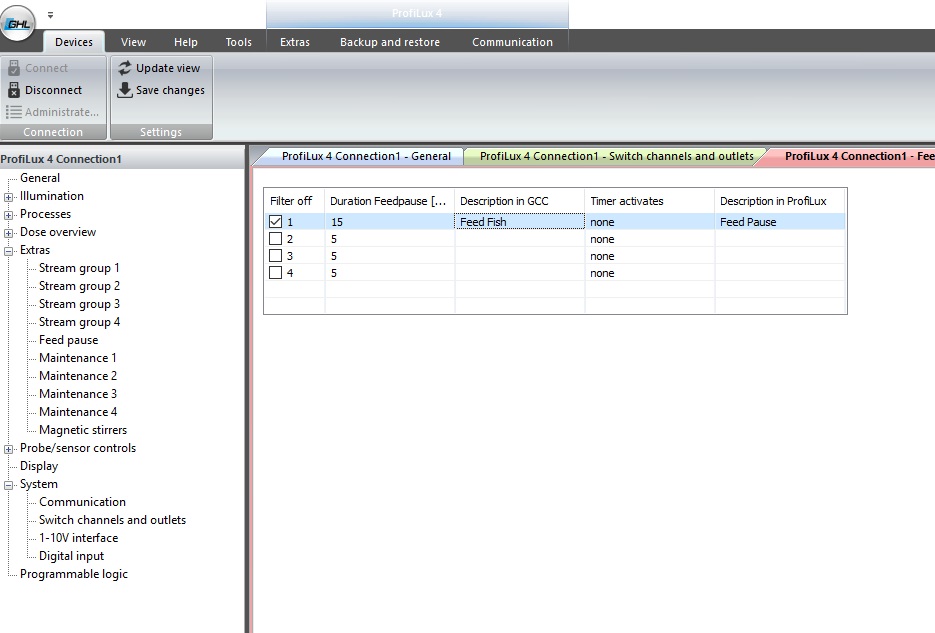Click the Update view refresh icon
Image resolution: width=935 pixels, height=633 pixels.
point(125,68)
